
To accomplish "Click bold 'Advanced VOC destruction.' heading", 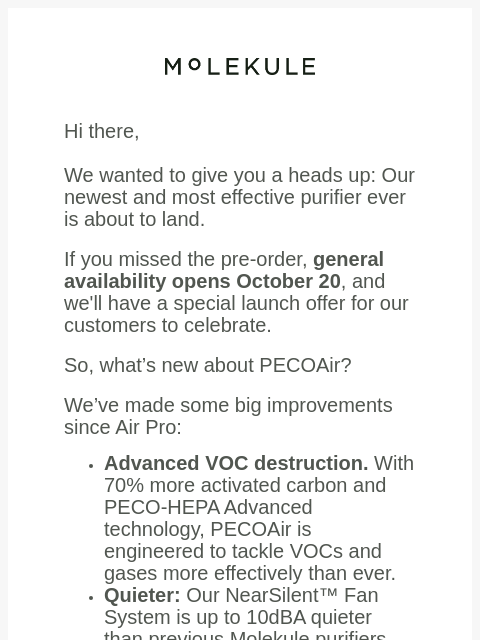I will pos(236,464).
